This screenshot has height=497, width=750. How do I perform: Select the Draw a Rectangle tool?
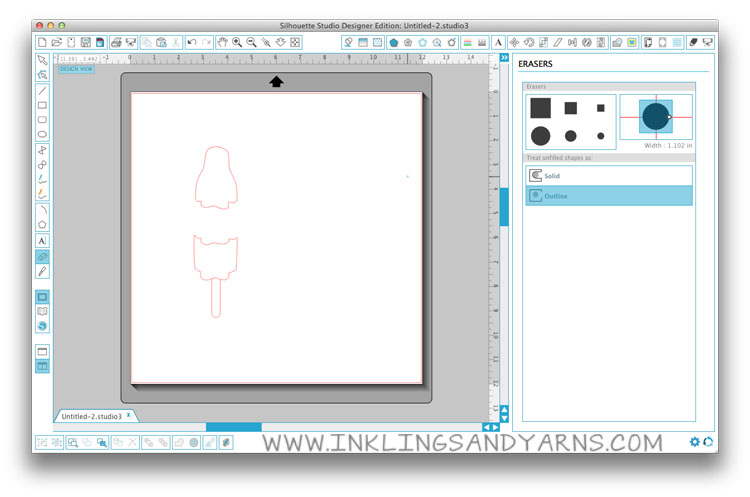42,105
